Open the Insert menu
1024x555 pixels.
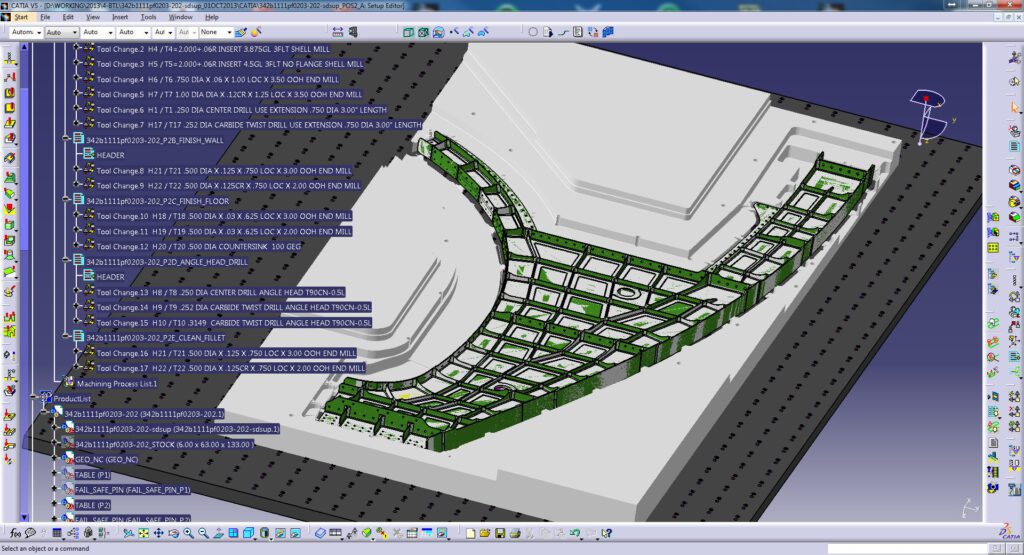pyautogui.click(x=120, y=17)
